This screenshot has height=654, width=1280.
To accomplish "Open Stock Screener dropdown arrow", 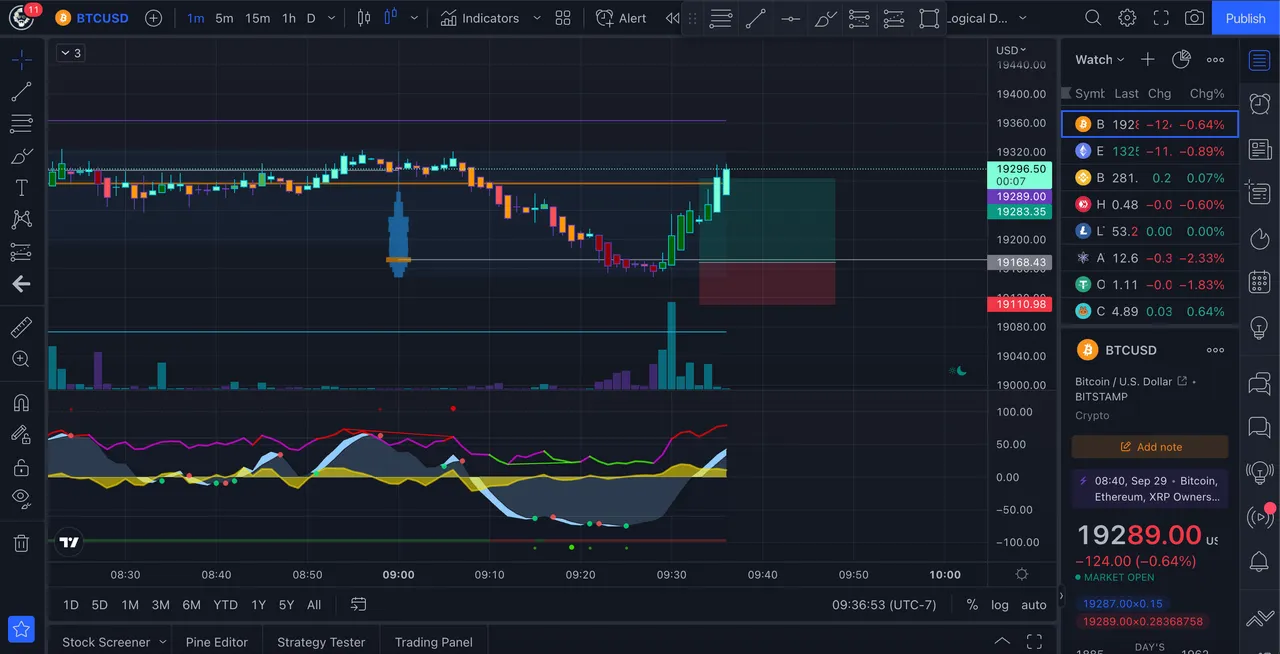I will click(161, 642).
